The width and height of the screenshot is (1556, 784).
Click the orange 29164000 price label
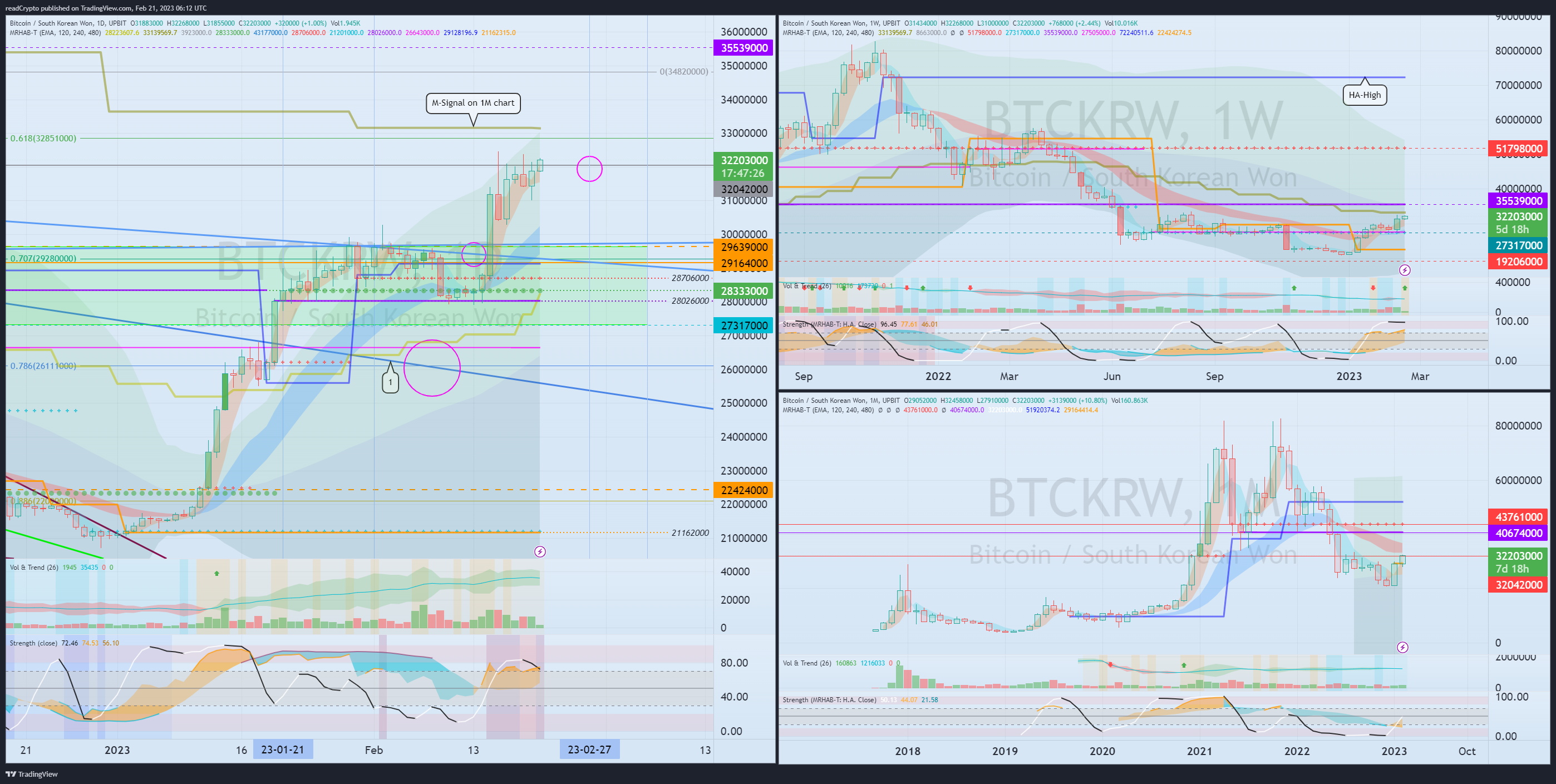tap(743, 263)
